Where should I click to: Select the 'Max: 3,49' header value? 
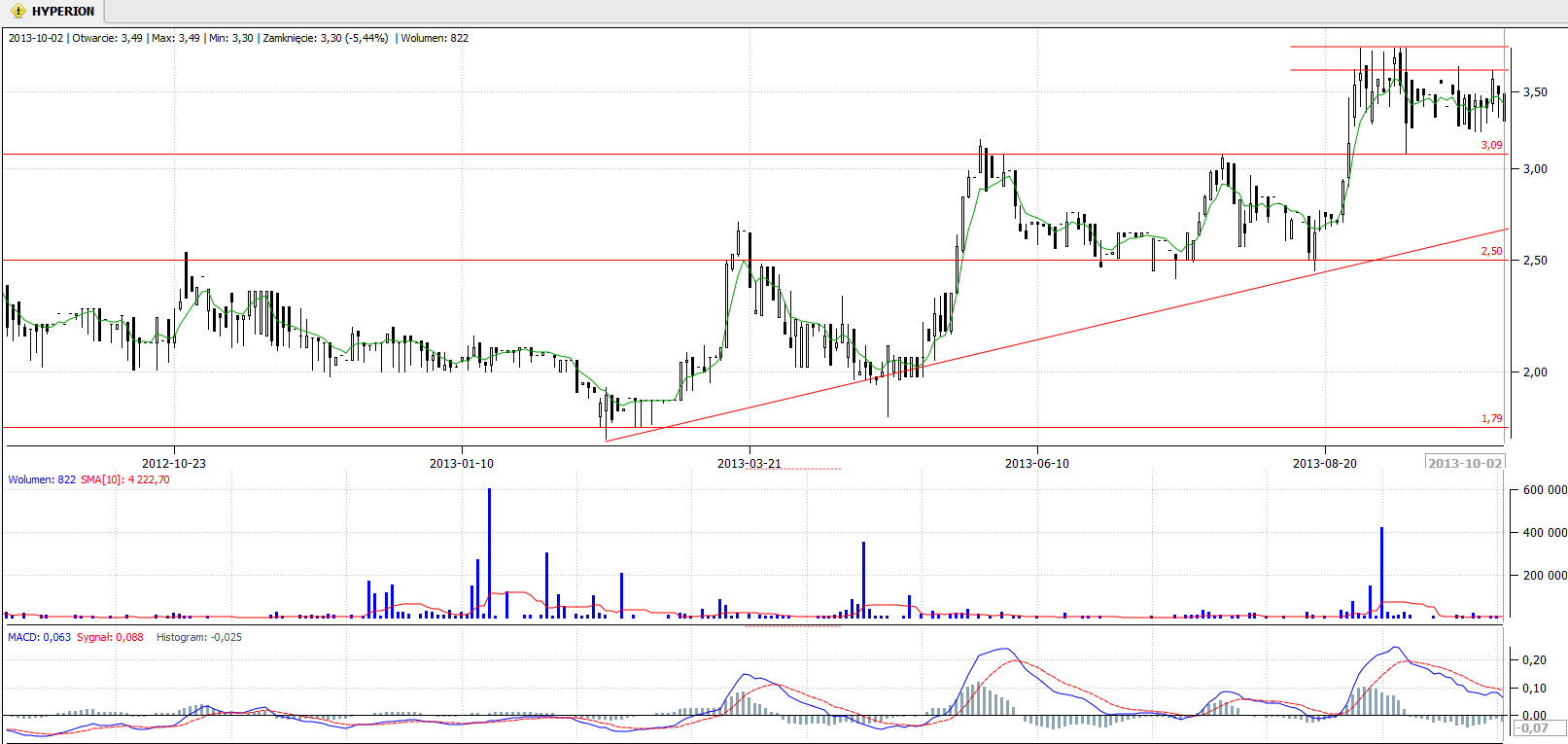click(x=176, y=38)
